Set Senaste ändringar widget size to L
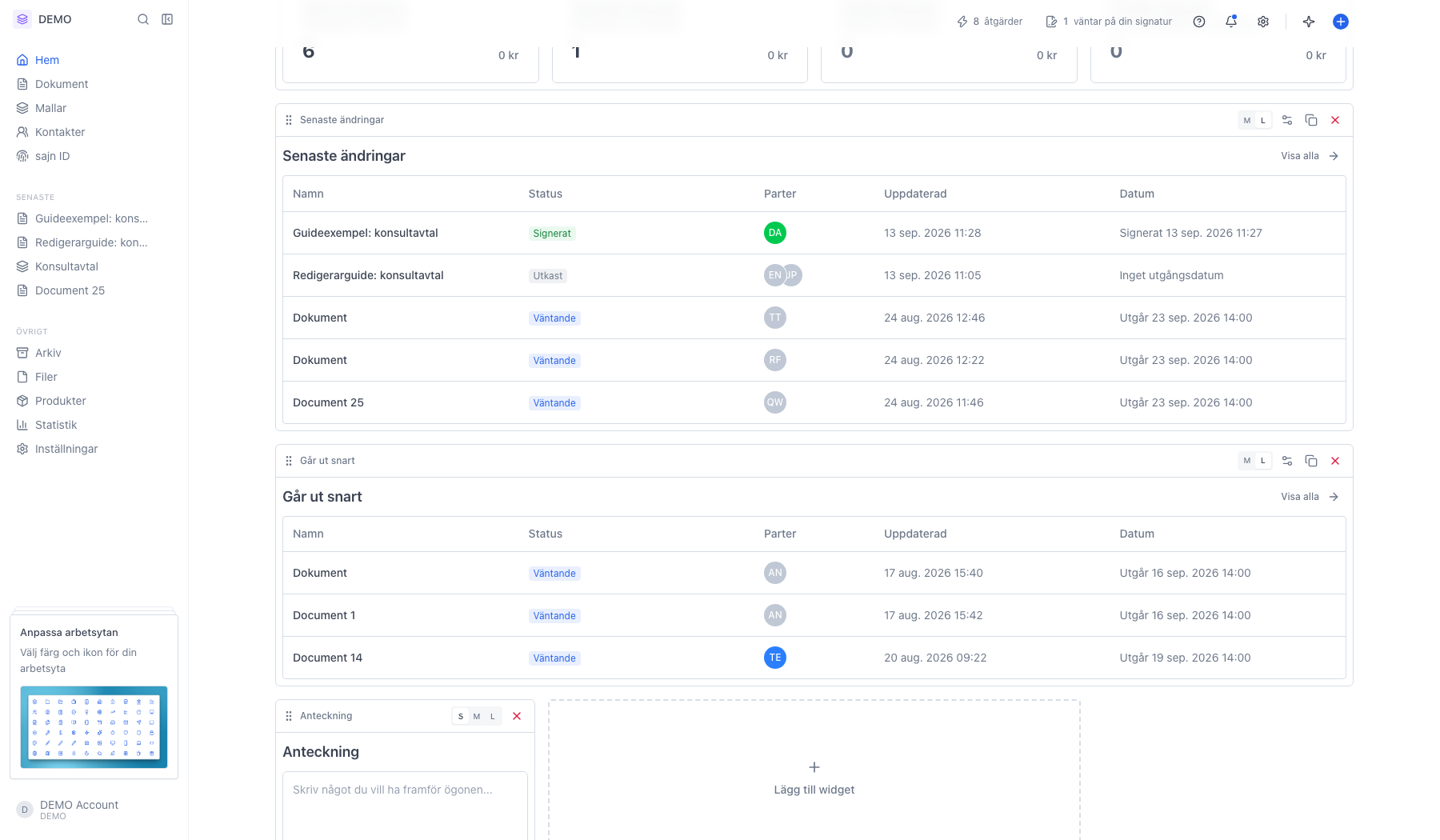Image resolution: width=1440 pixels, height=840 pixels. tap(1263, 121)
